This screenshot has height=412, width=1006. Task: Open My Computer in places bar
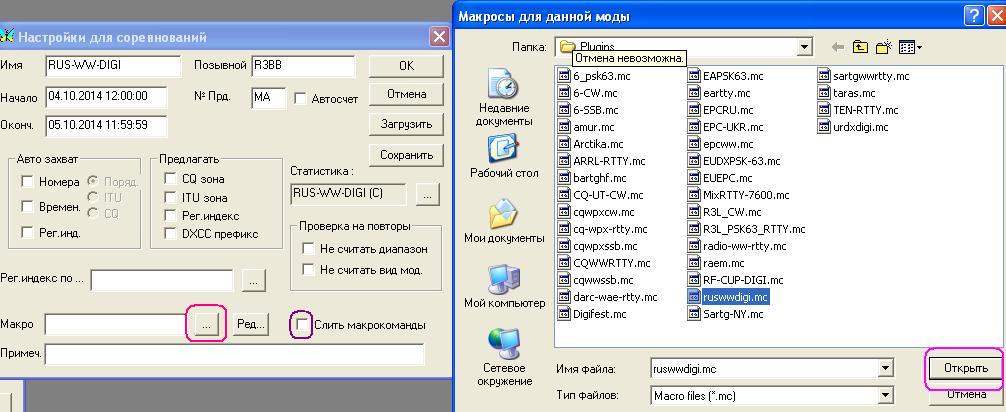[504, 287]
